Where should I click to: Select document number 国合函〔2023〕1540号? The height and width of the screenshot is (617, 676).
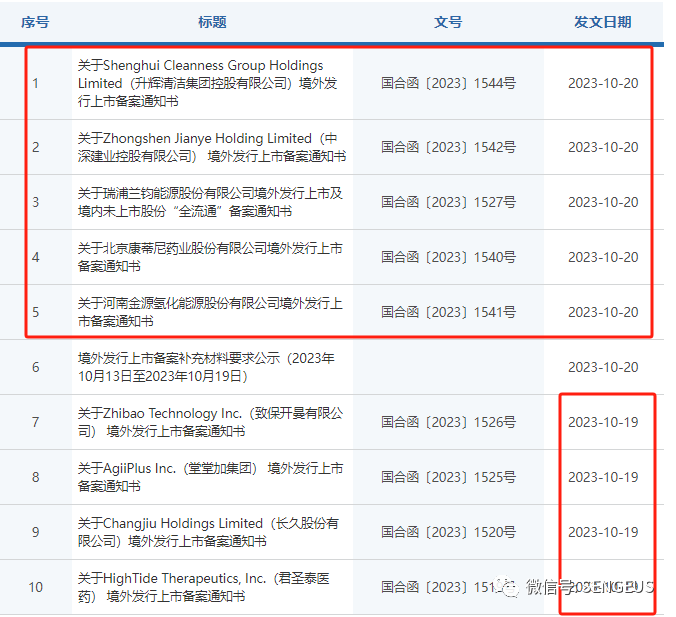click(x=448, y=257)
